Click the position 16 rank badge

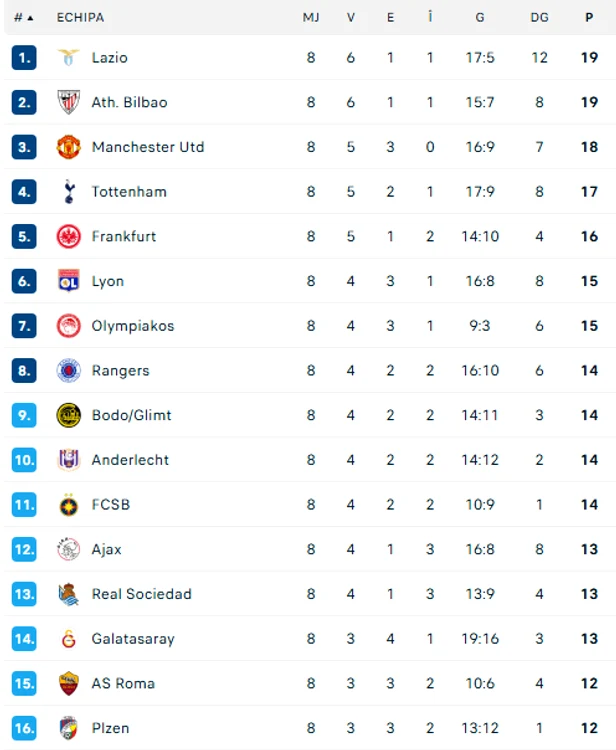click(x=24, y=728)
